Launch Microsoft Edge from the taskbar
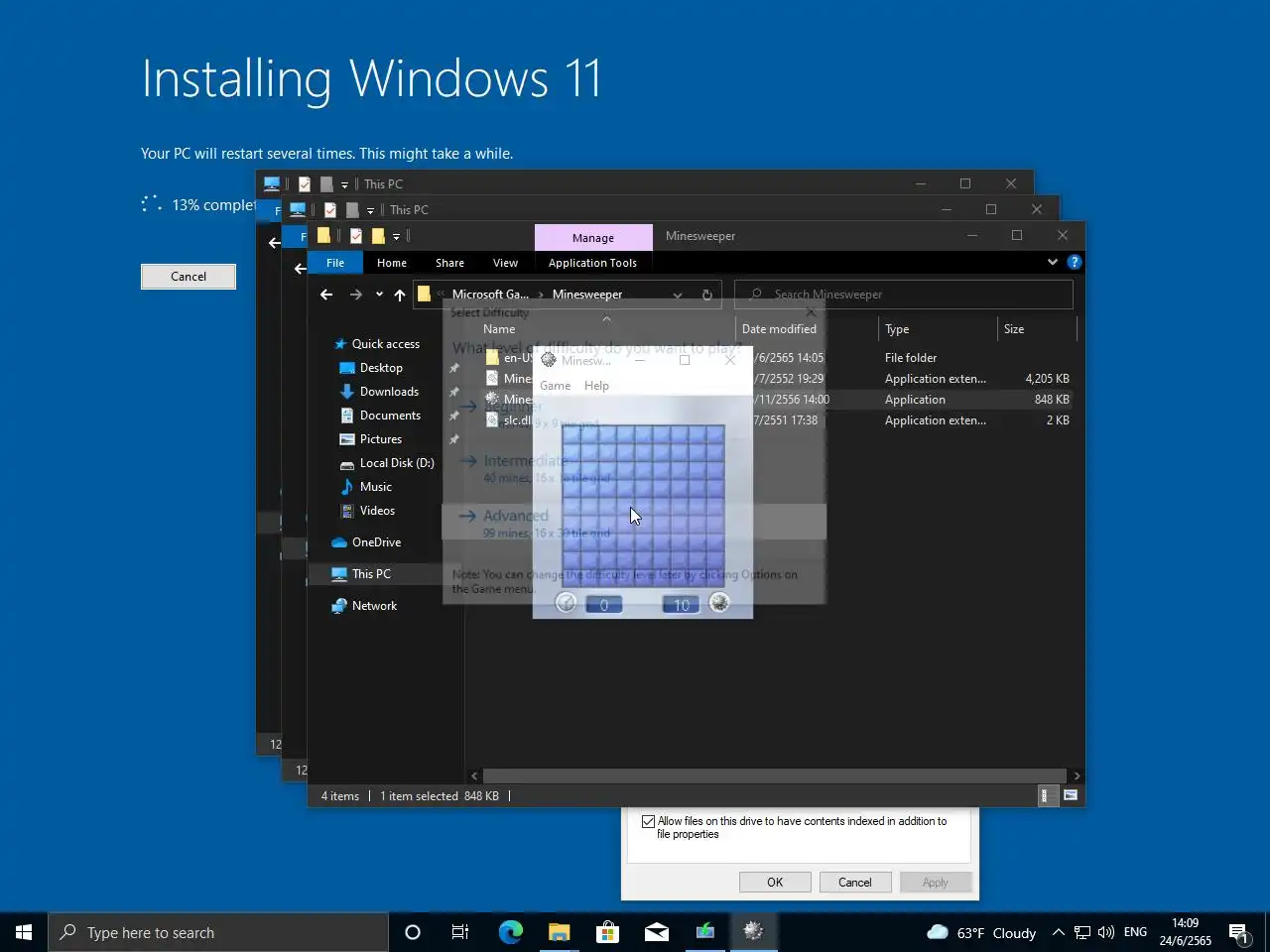Screen dimensions: 1270x952 pos(510,932)
